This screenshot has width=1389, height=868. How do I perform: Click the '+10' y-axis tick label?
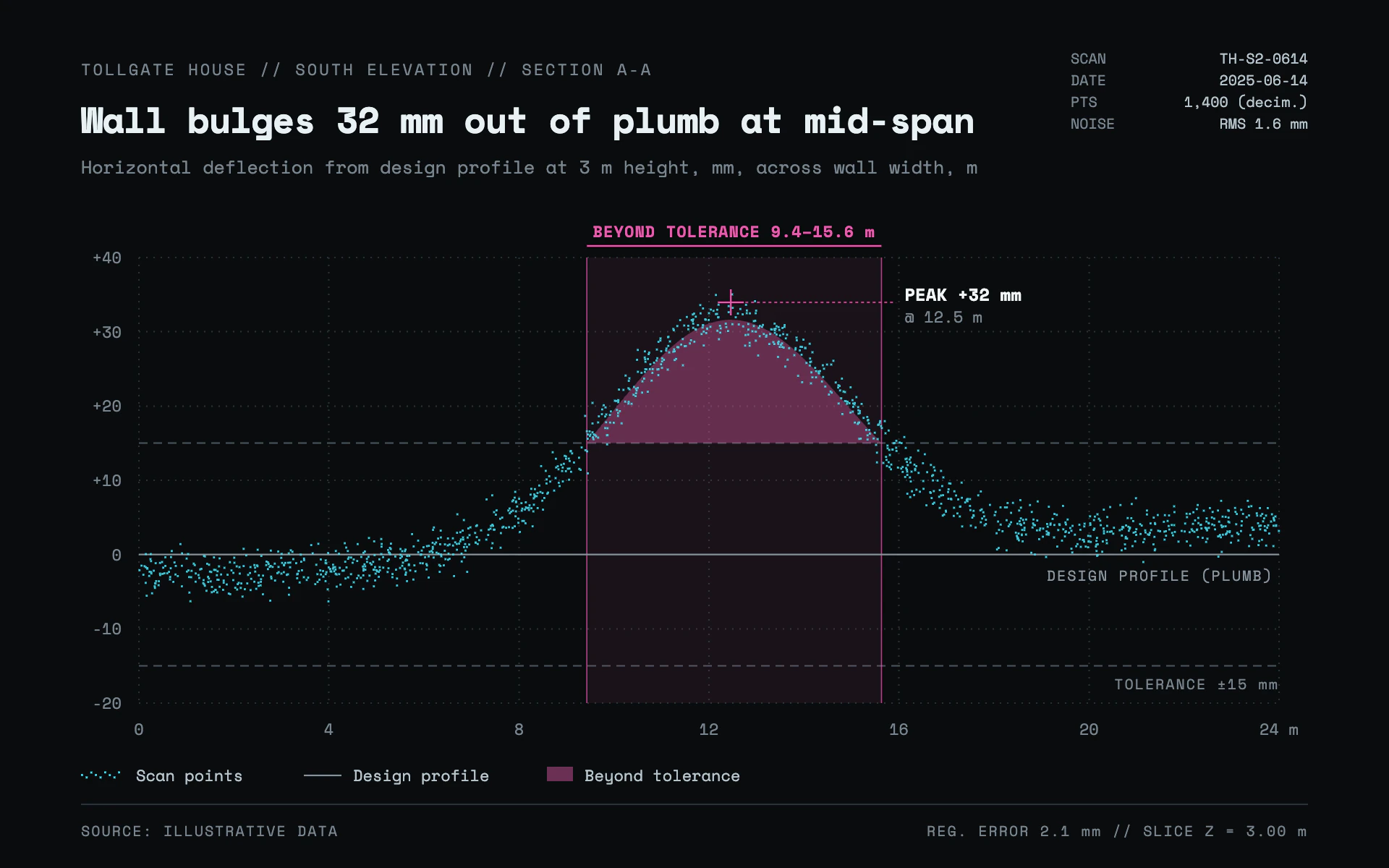click(107, 481)
